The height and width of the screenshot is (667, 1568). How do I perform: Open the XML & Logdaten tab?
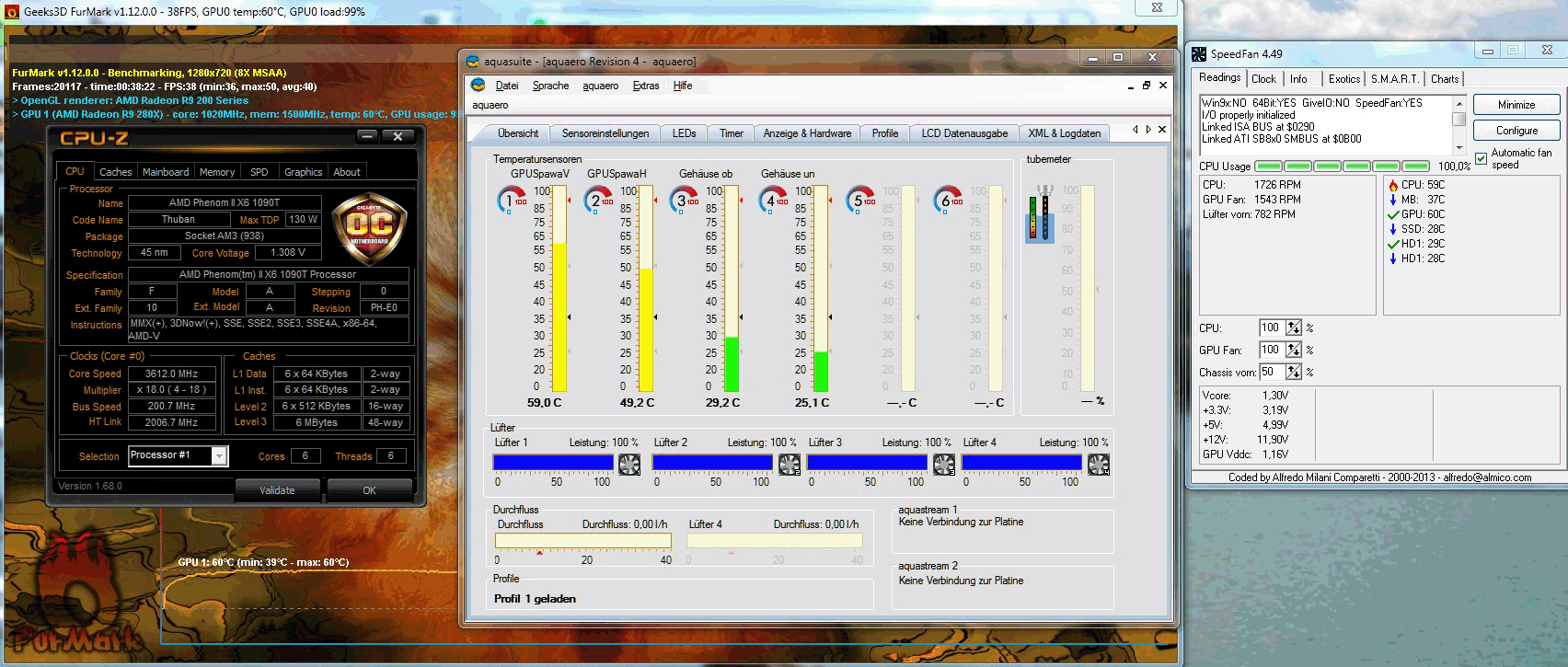coord(1064,133)
